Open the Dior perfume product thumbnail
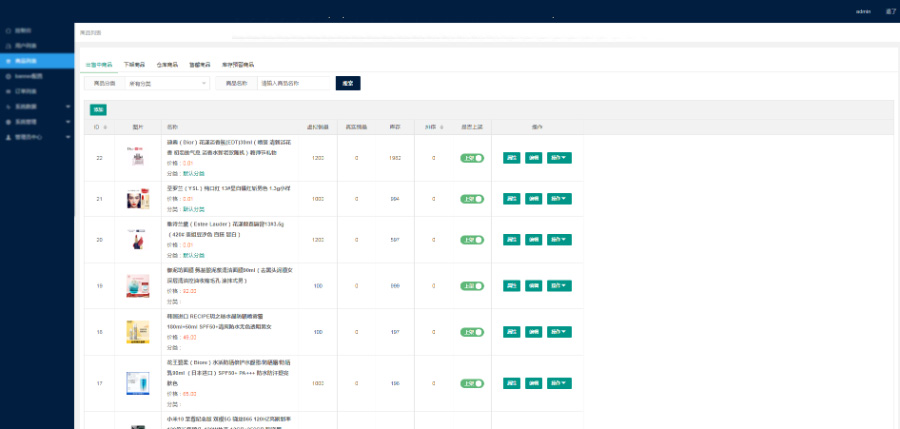900x429 pixels. (138, 158)
